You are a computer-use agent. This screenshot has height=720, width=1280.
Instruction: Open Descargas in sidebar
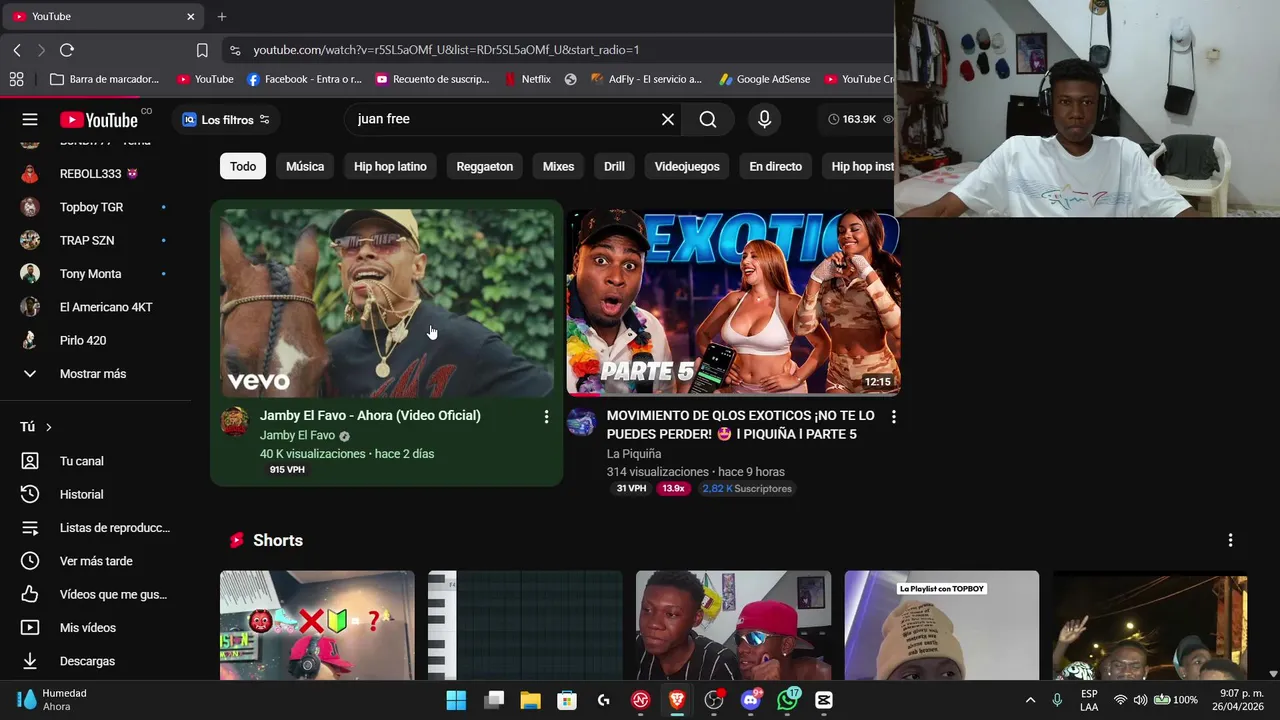95,661
